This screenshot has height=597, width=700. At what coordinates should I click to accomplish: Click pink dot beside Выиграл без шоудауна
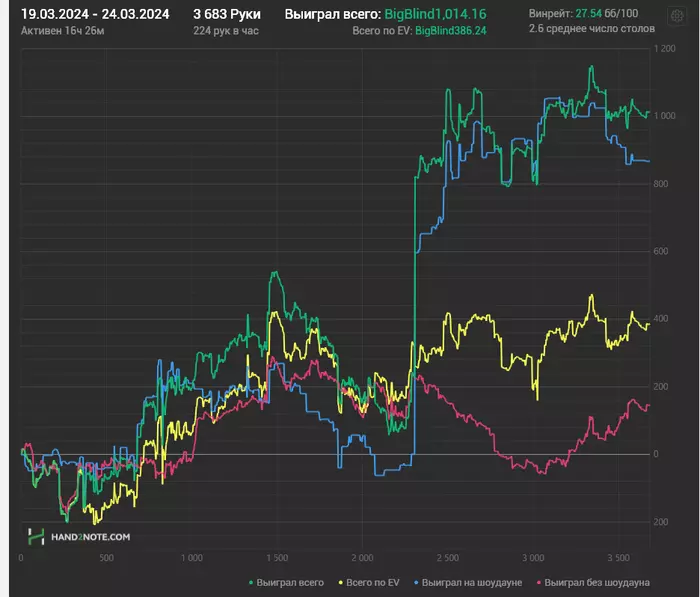[x=539, y=583]
